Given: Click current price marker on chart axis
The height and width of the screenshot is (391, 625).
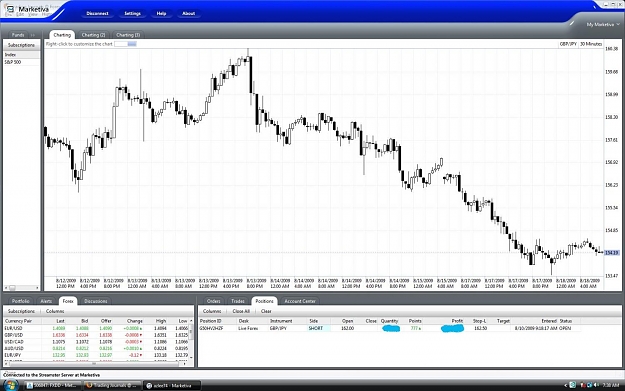Looking at the screenshot, I should click(612, 253).
